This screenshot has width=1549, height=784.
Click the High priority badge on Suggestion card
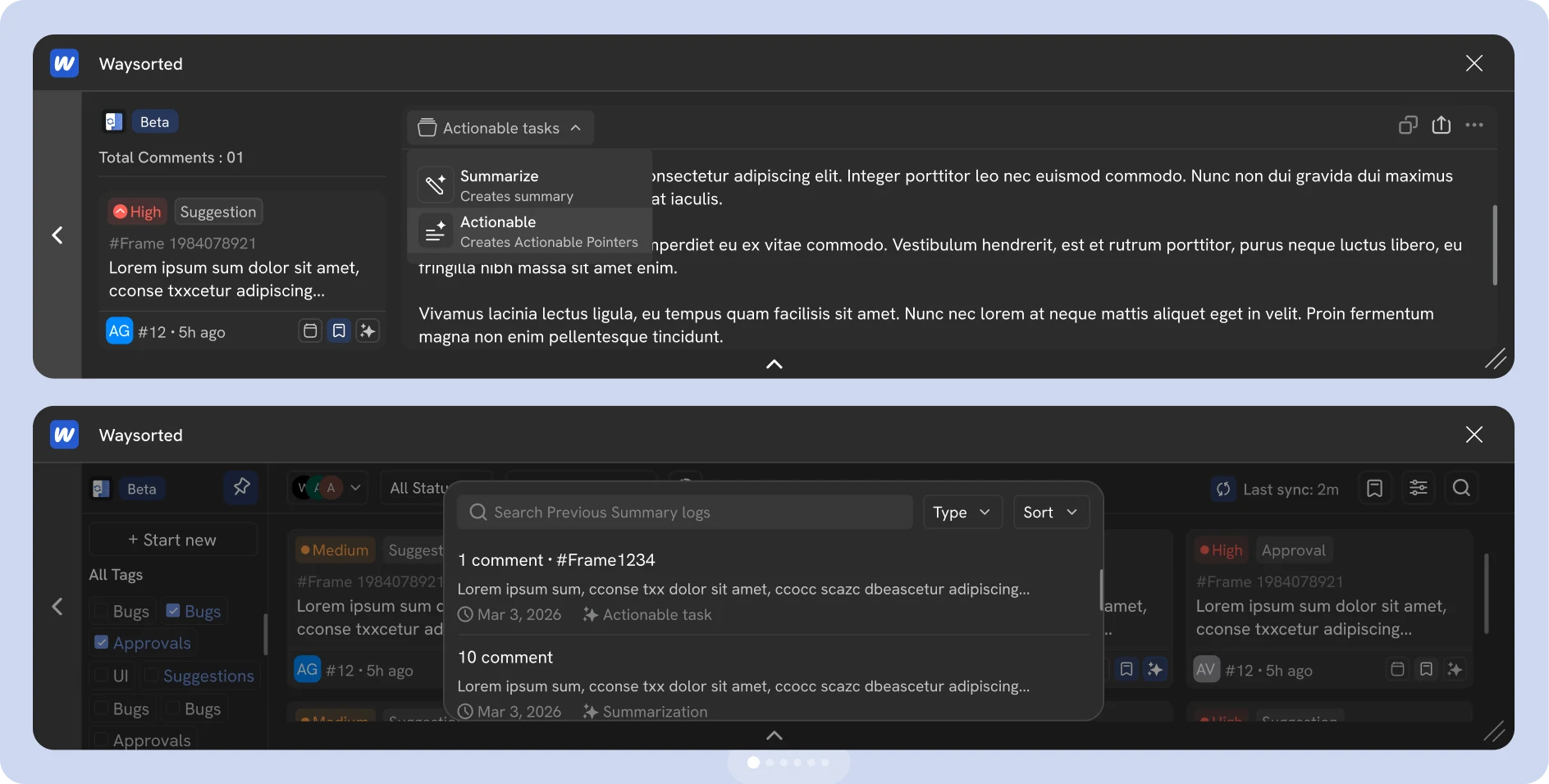(x=137, y=212)
